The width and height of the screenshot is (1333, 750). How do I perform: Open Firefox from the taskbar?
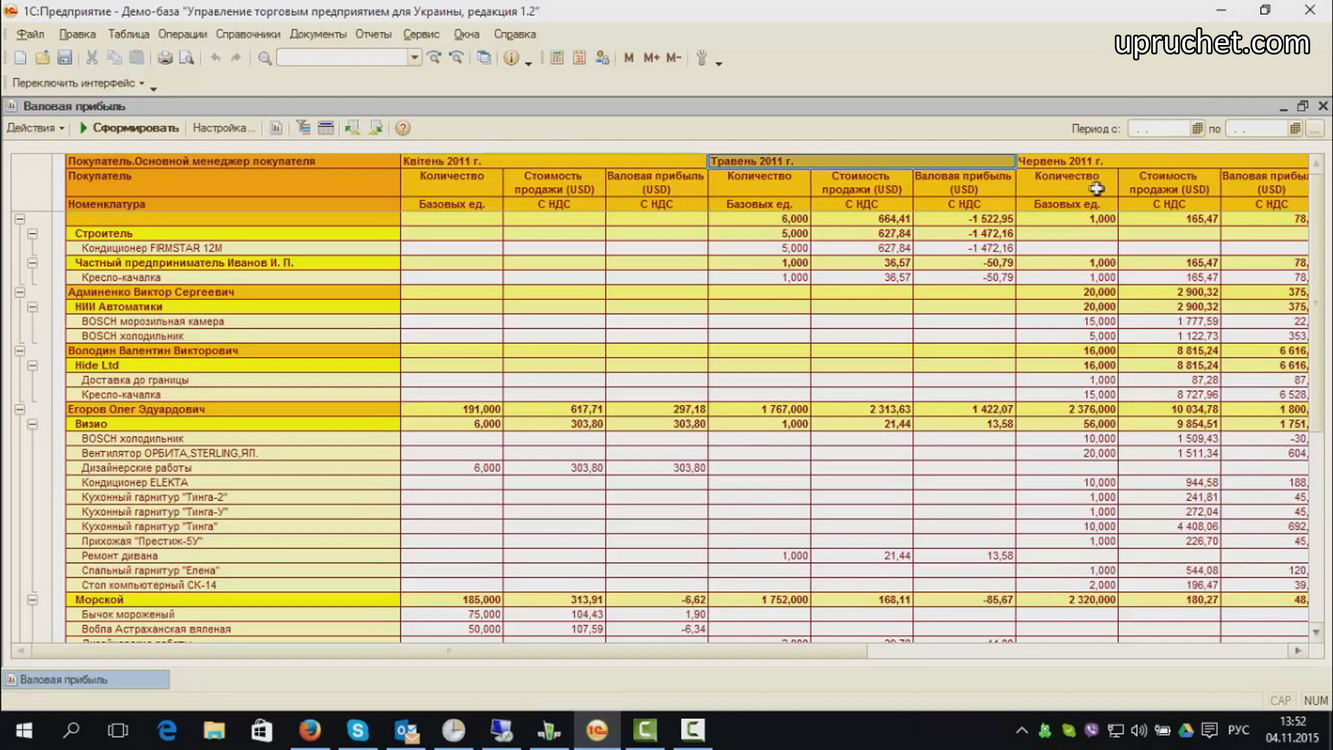(310, 731)
